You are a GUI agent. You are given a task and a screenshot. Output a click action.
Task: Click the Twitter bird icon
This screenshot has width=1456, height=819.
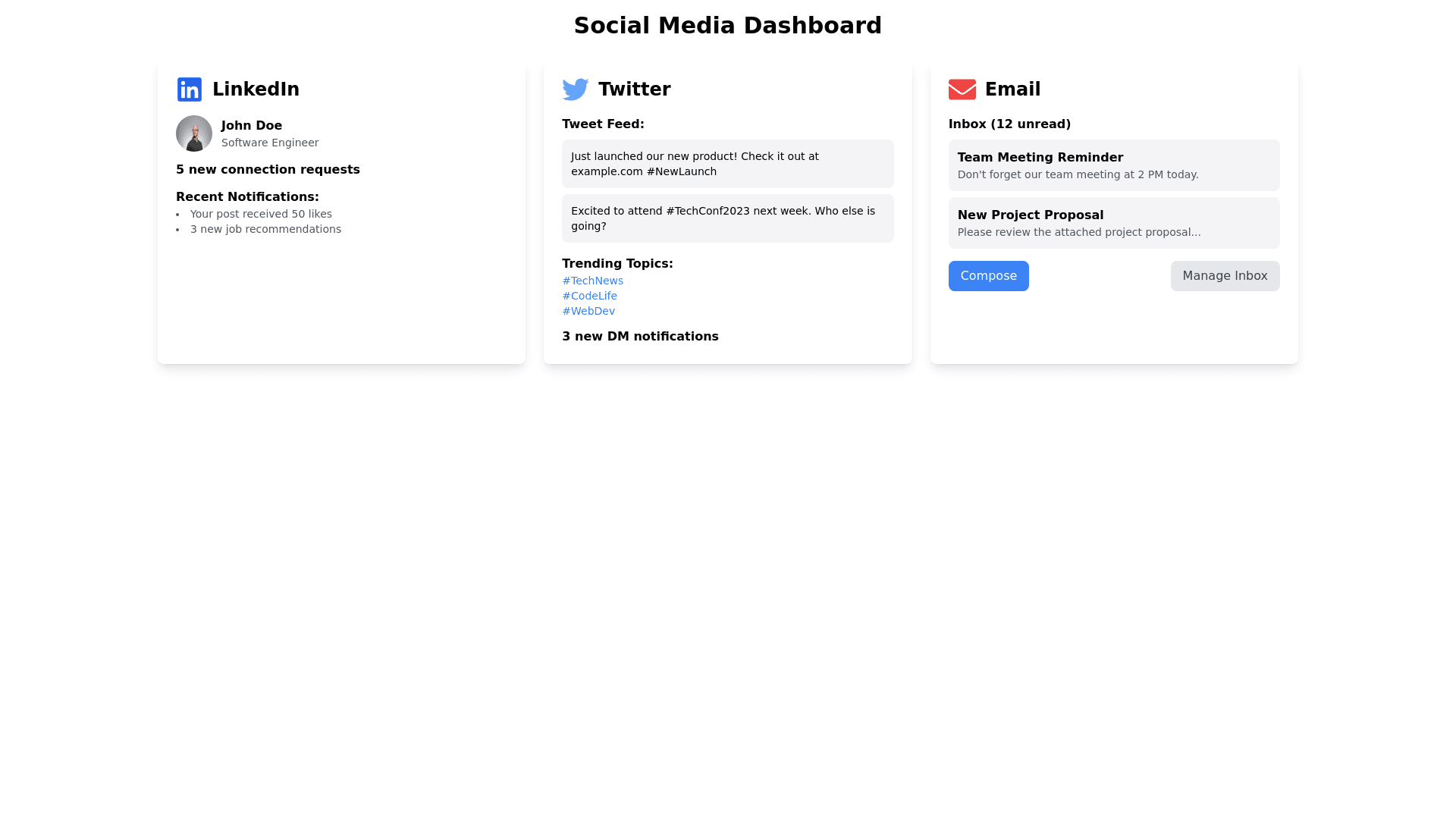[x=576, y=89]
